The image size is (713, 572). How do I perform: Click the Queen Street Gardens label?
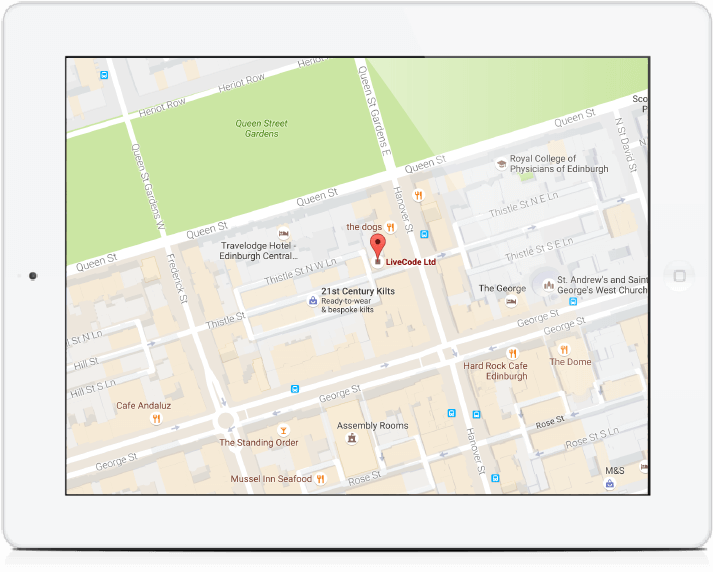point(261,129)
